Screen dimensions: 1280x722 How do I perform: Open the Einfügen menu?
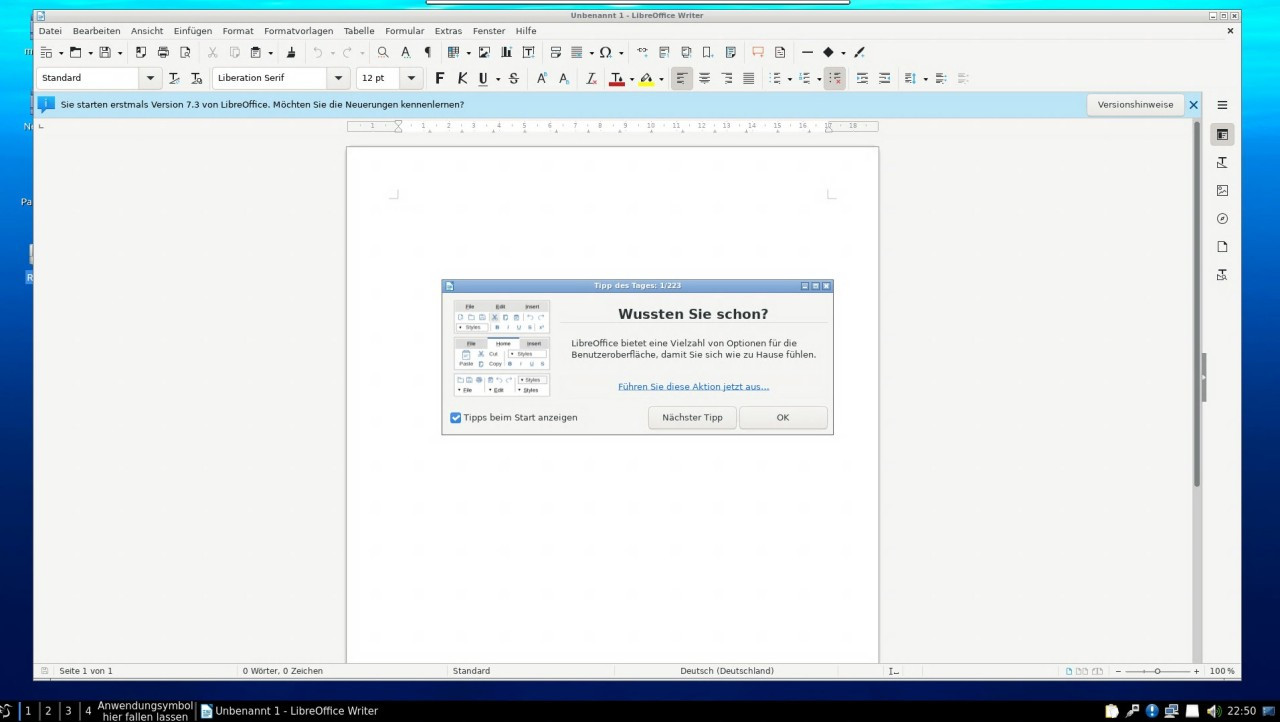pyautogui.click(x=193, y=31)
